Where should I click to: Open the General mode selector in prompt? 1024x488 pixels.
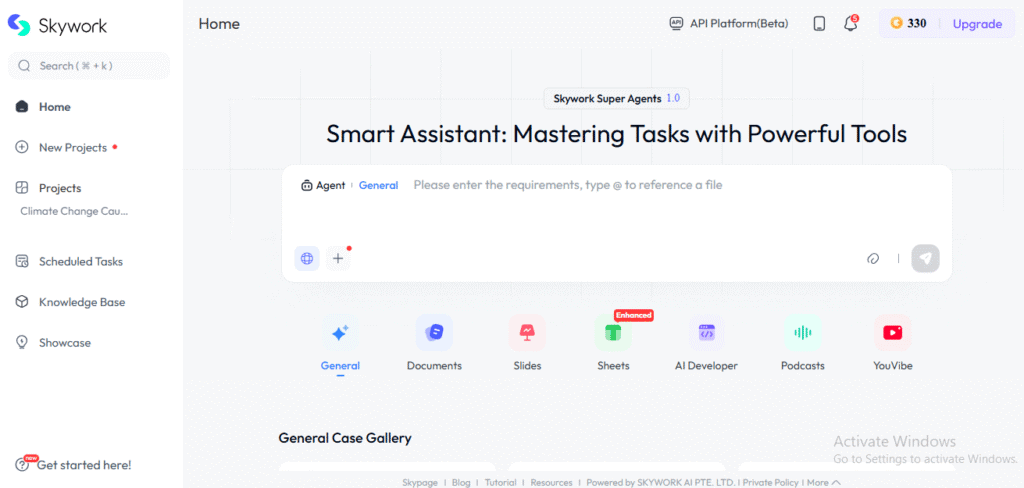click(x=378, y=186)
